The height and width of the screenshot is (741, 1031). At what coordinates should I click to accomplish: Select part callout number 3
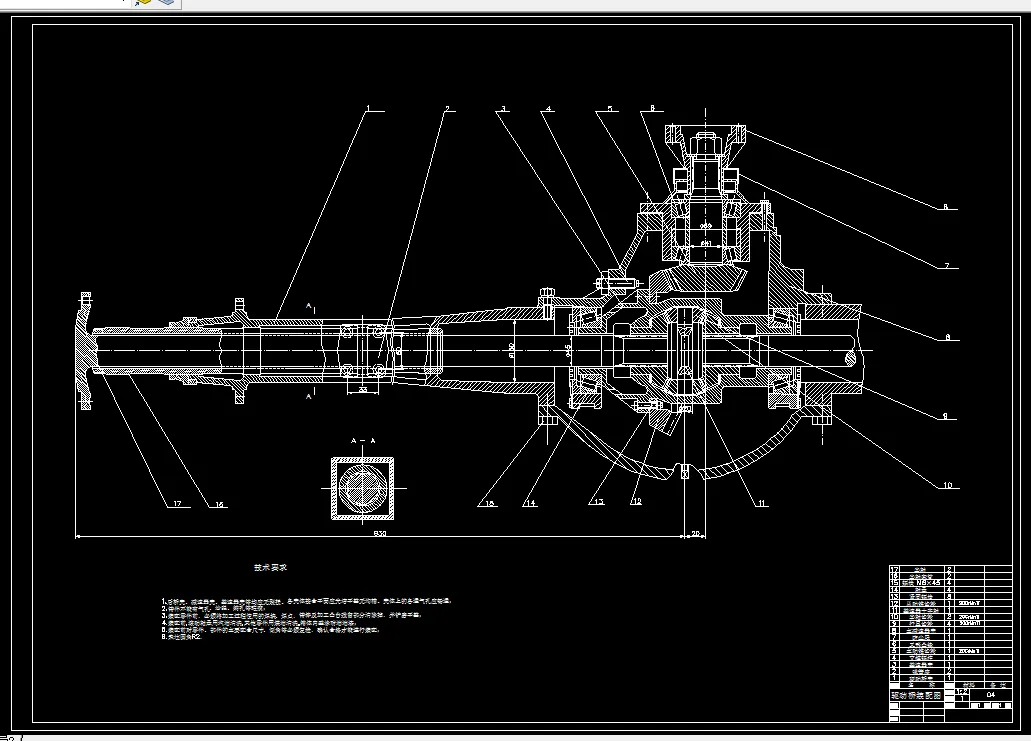504,108
